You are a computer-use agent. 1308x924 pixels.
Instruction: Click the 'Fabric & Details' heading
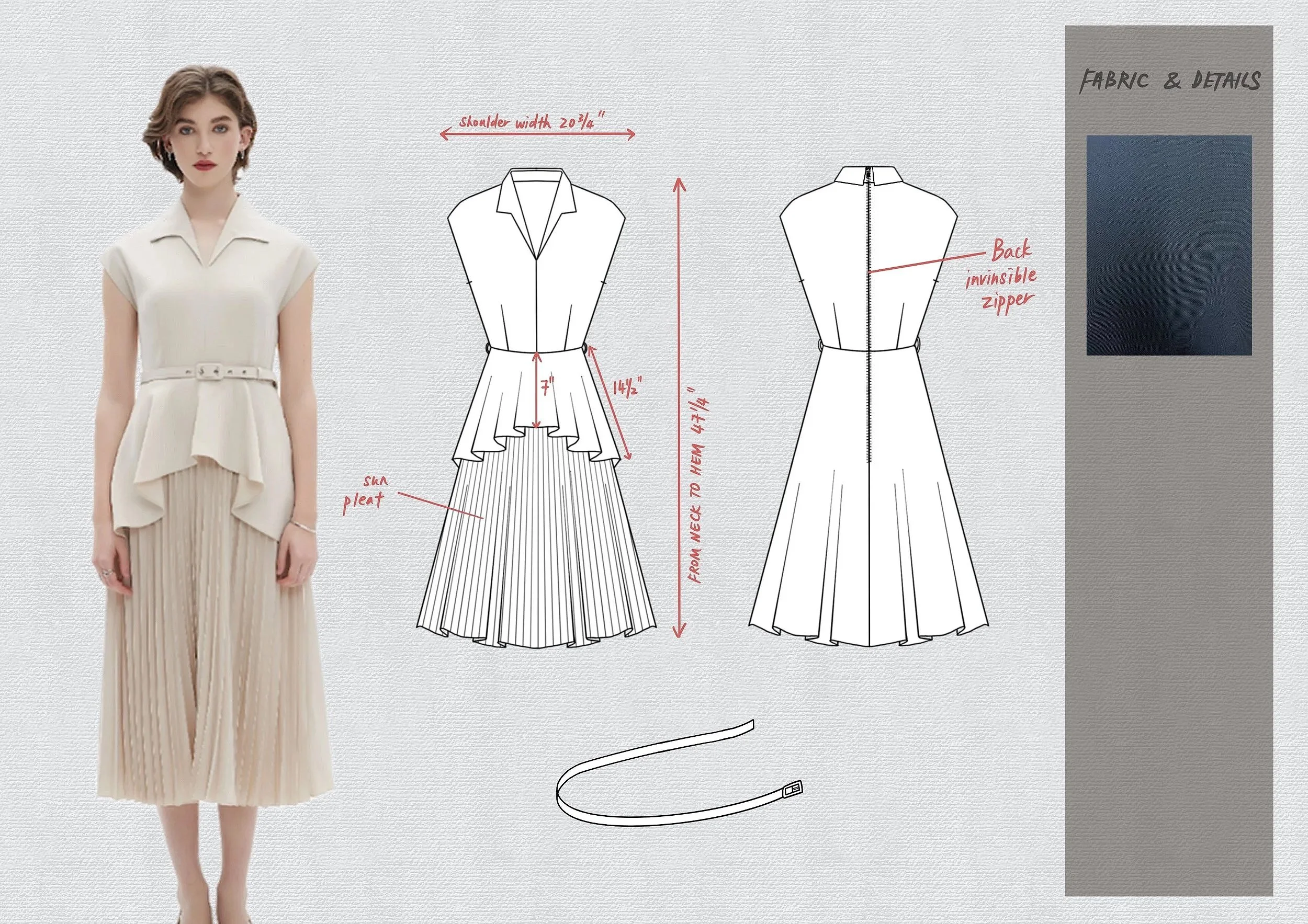[x=1169, y=82]
